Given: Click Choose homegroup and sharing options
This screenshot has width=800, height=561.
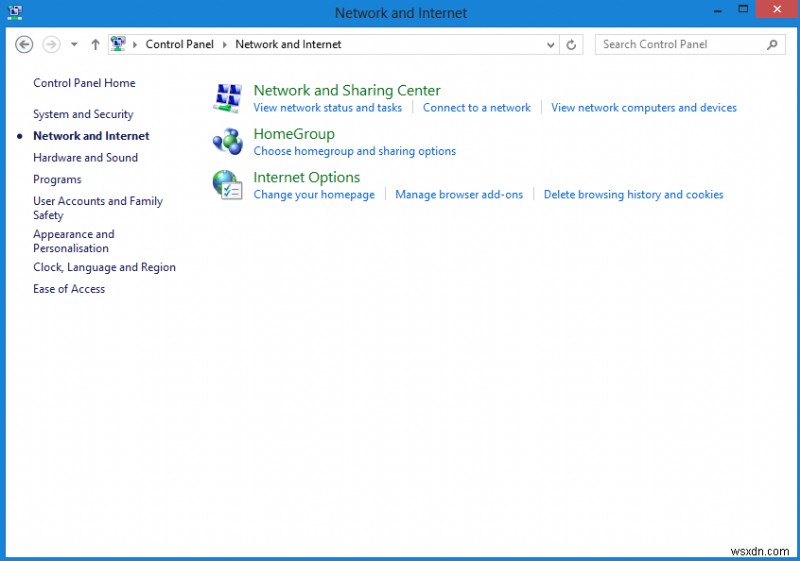Looking at the screenshot, I should 355,151.
